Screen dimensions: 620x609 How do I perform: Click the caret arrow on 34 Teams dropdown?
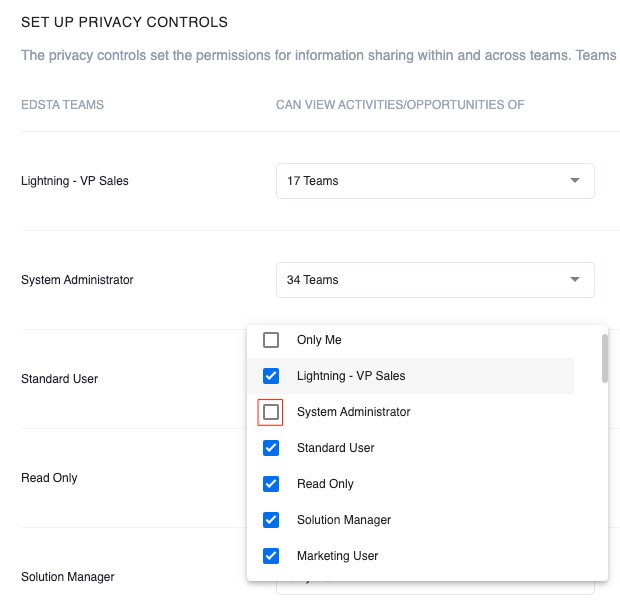coord(574,280)
